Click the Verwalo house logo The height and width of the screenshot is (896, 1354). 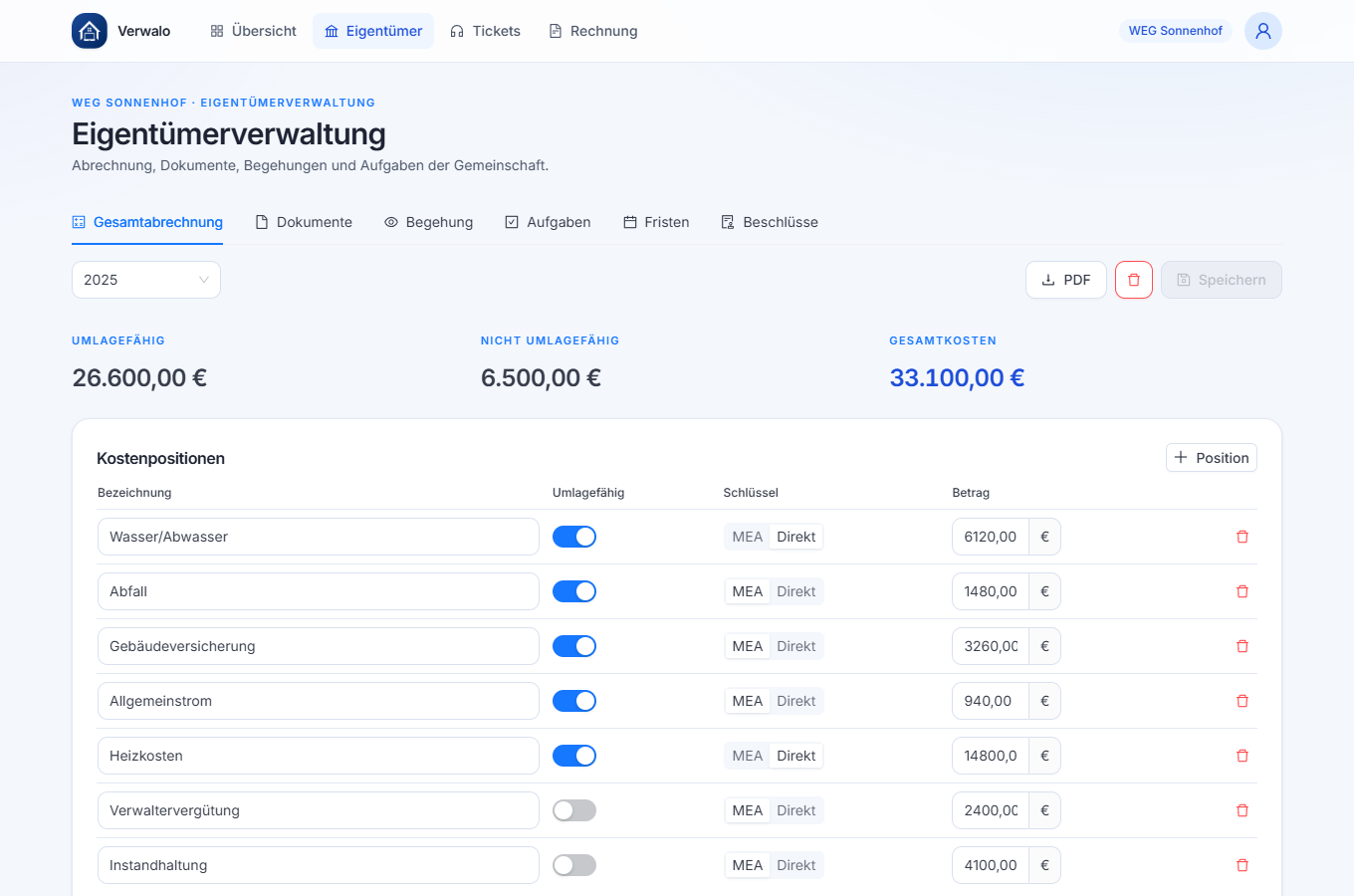90,31
